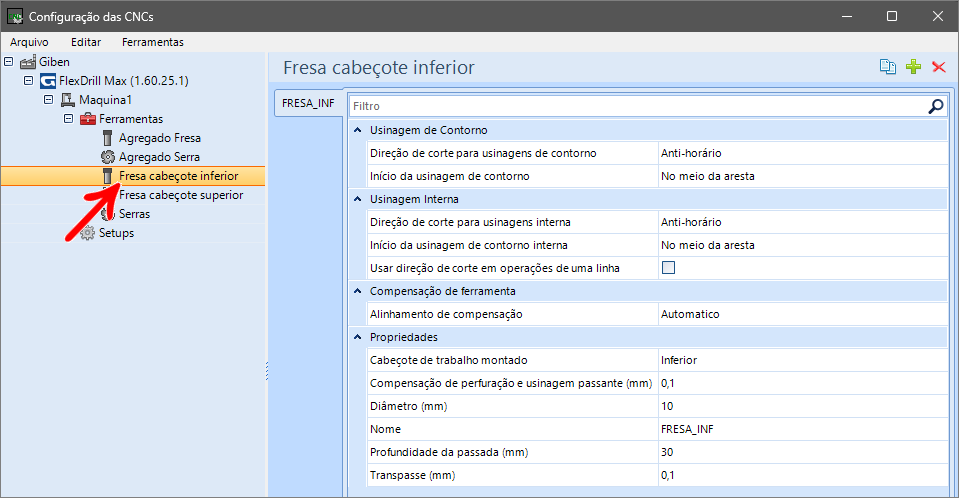Open Alinhamento de compensação Automatico value

(802, 314)
